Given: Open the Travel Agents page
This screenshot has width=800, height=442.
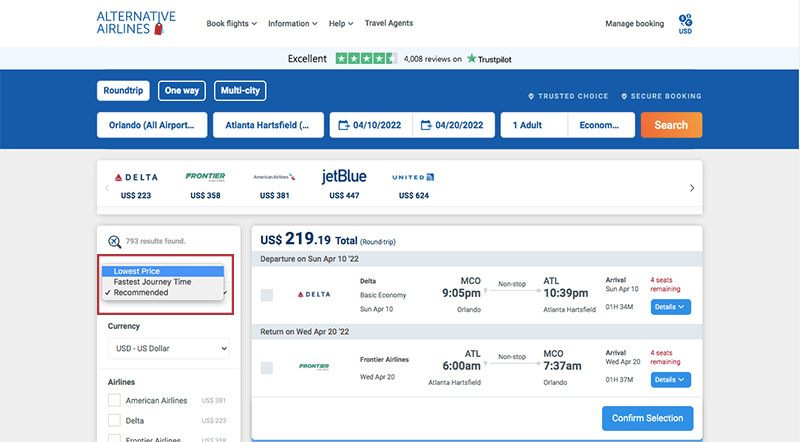Looking at the screenshot, I should click(x=389, y=23).
